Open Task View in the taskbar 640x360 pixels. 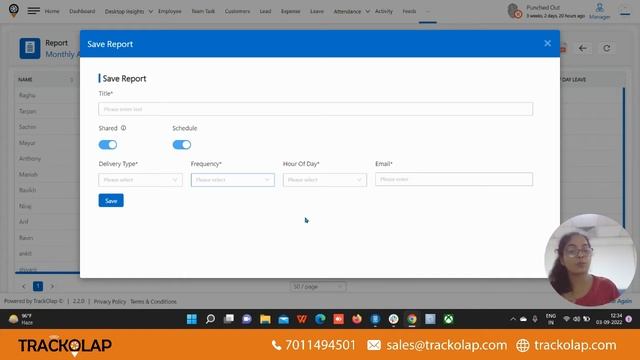click(229, 319)
